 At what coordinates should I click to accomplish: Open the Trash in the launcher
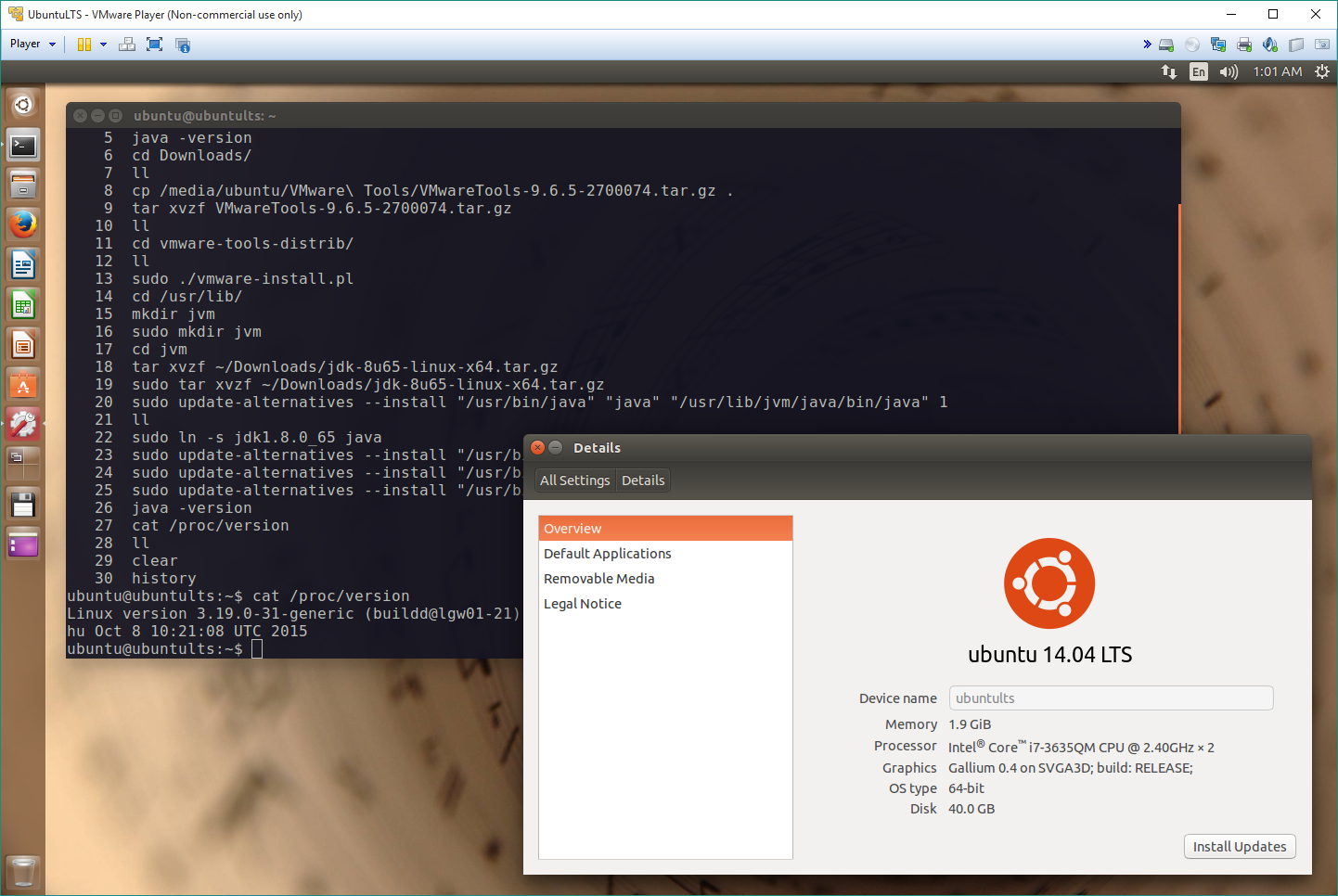[23, 872]
